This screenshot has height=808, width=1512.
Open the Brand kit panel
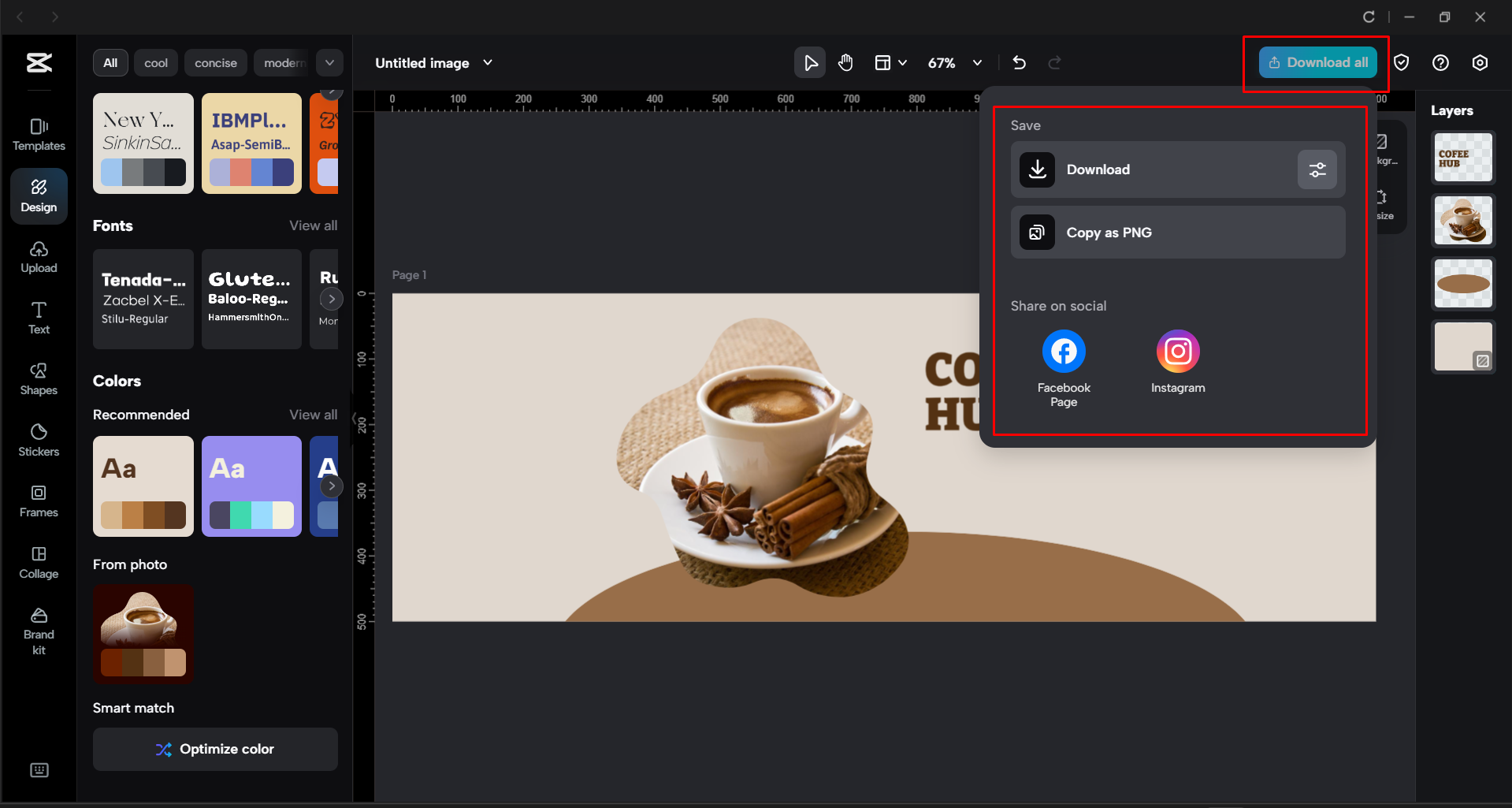click(x=38, y=628)
